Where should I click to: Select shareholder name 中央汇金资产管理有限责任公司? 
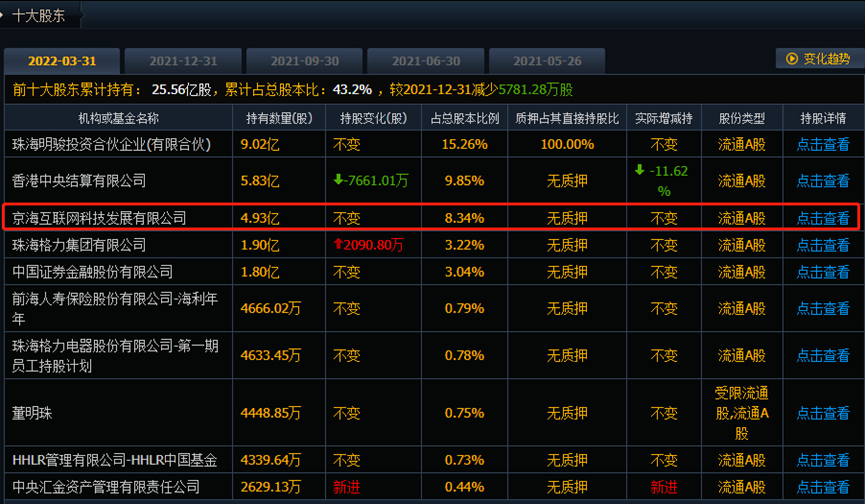[x=106, y=487]
